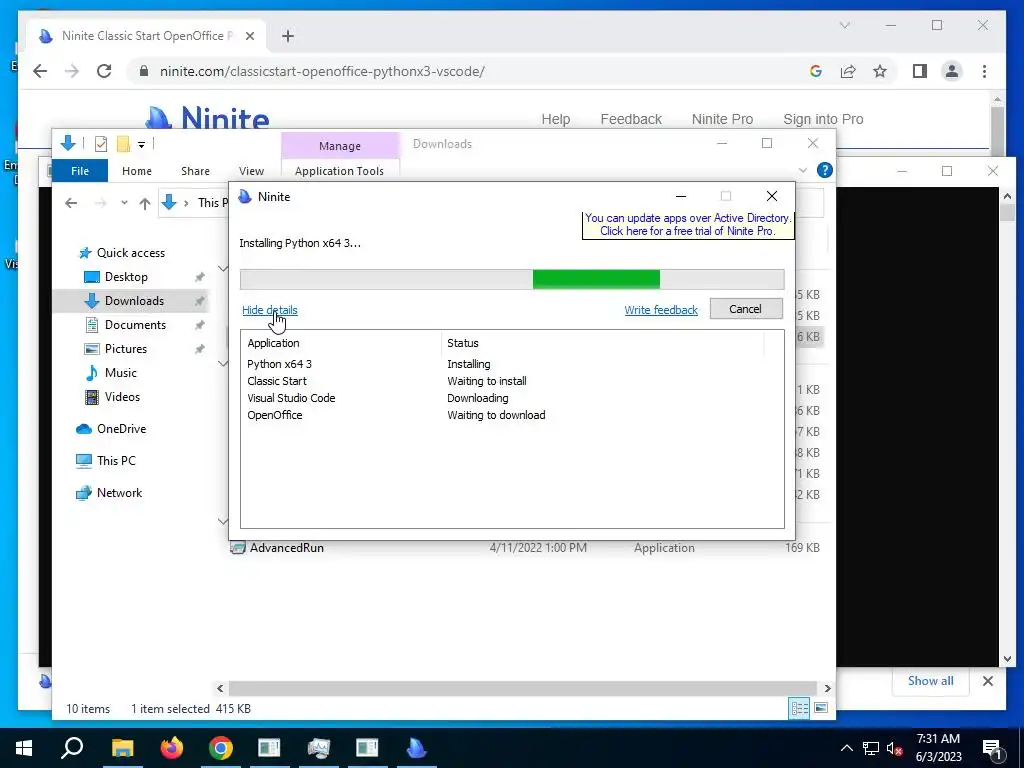Image resolution: width=1024 pixels, height=768 pixels.
Task: Show hidden system tray icons
Action: (x=846, y=748)
